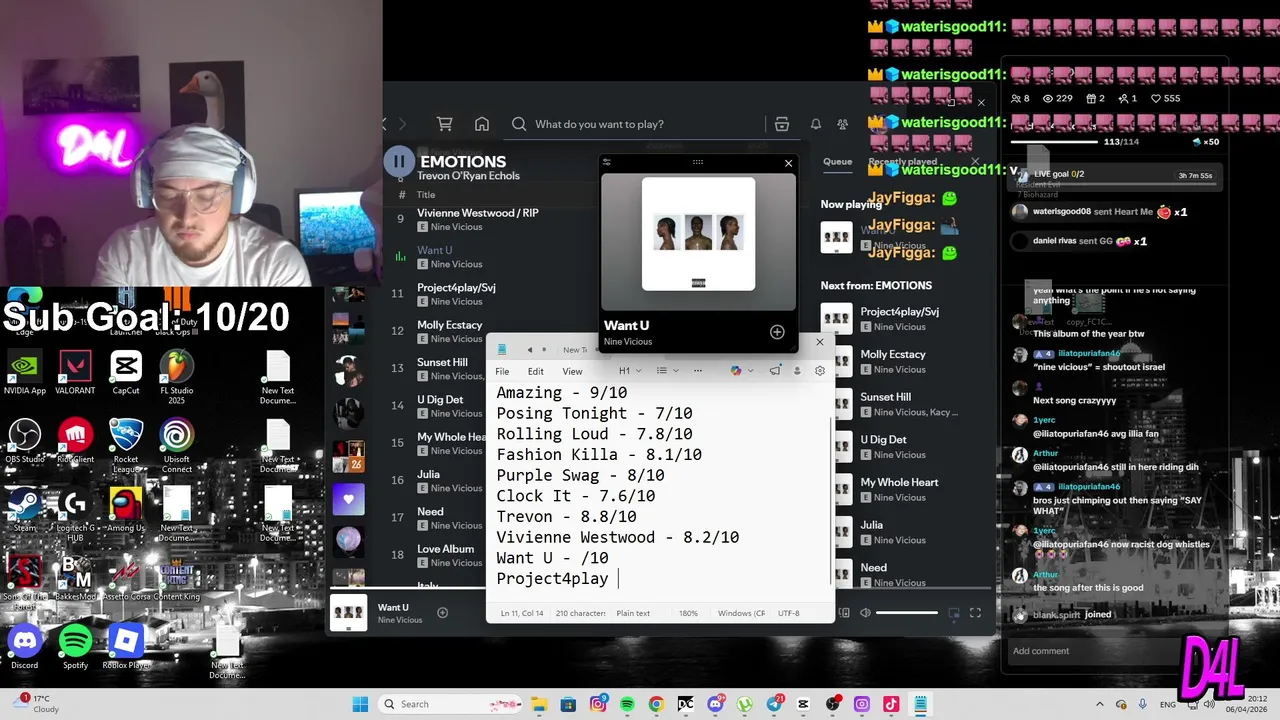Click now playing bar album thumbnail
The height and width of the screenshot is (720, 1280).
click(x=349, y=613)
